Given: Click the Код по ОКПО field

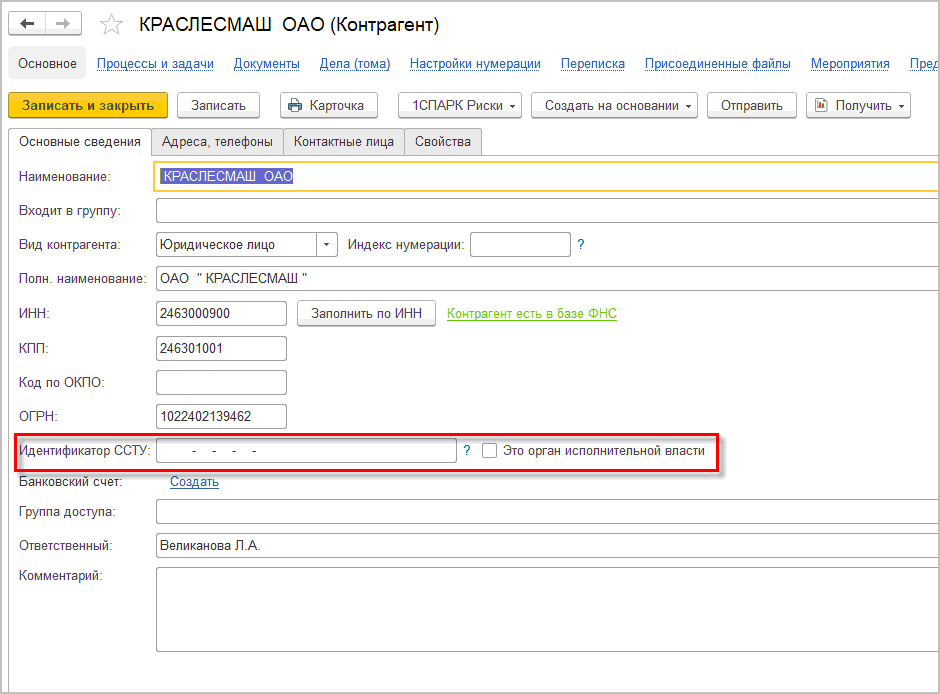Looking at the screenshot, I should (x=221, y=382).
